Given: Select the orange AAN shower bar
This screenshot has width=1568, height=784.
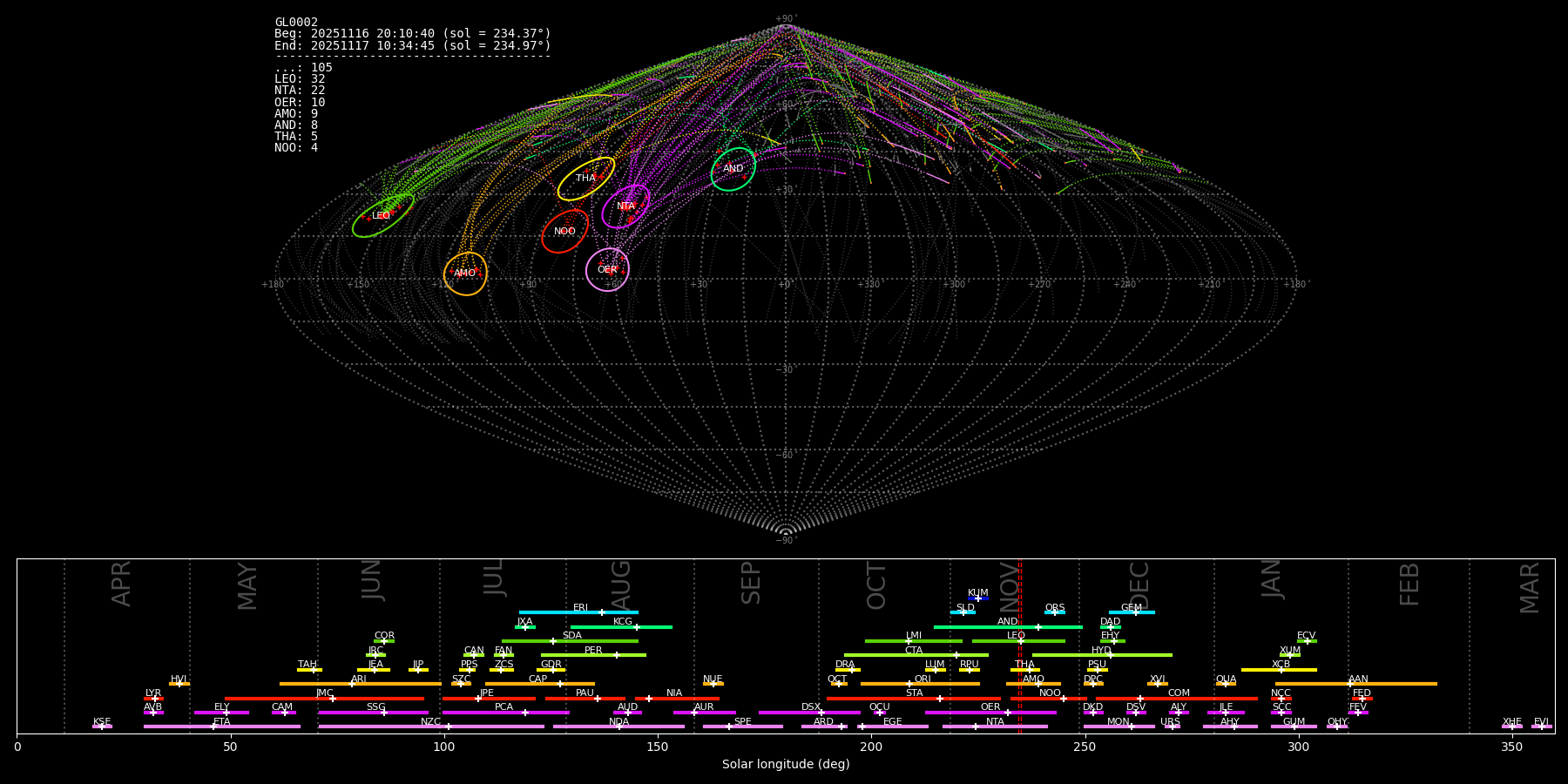Looking at the screenshot, I should click(1356, 684).
